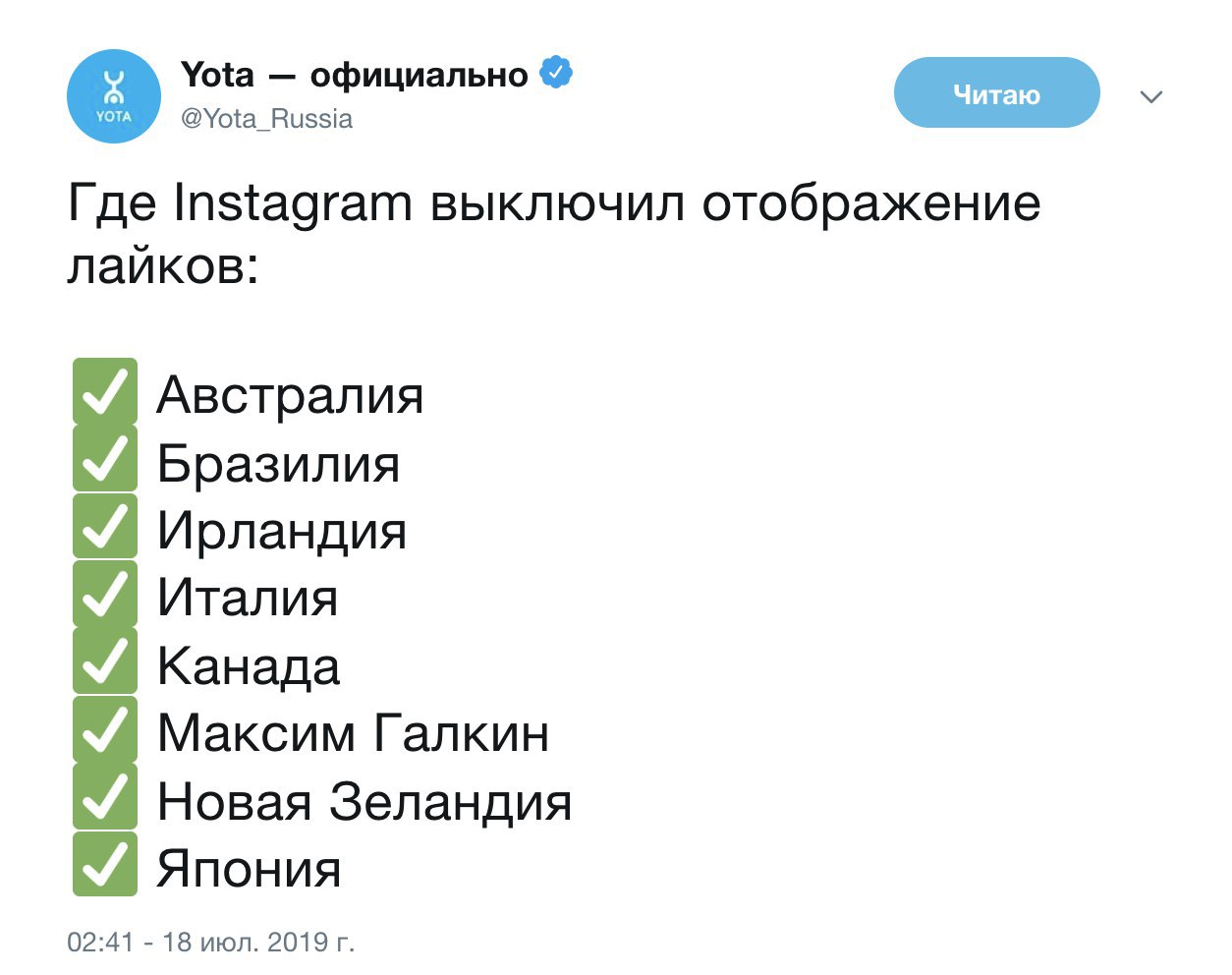The image size is (1232, 975).
Task: Open the @Yota_Russia handle link
Action: pyautogui.click(x=267, y=119)
